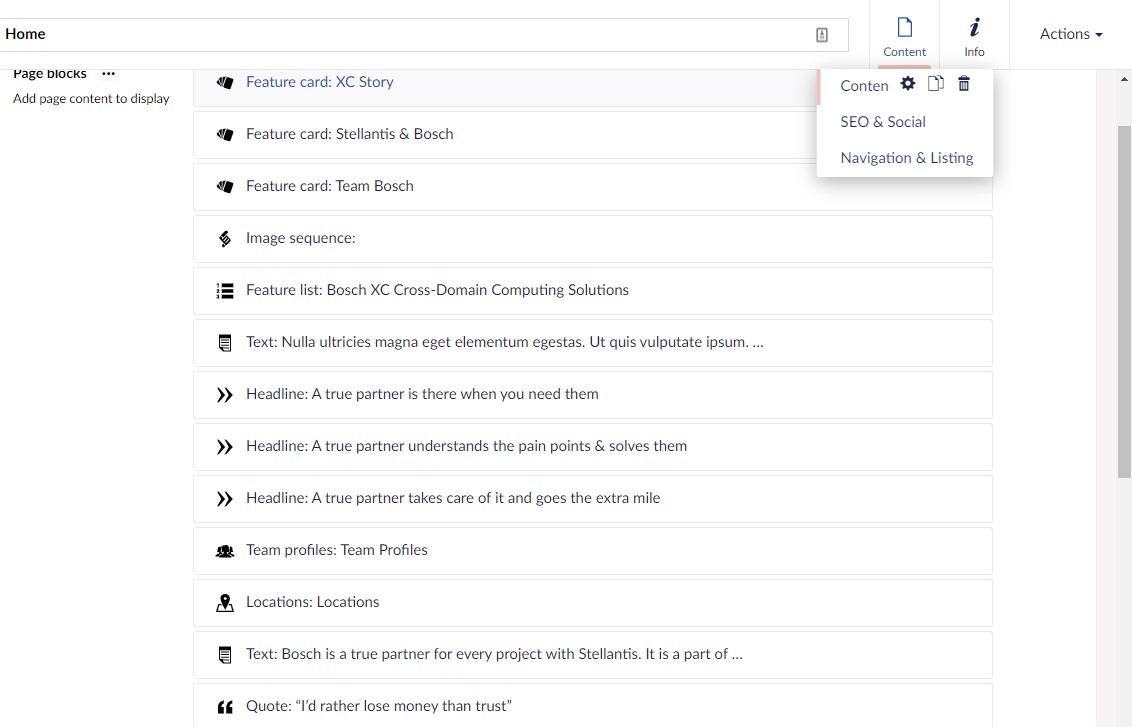This screenshot has width=1132, height=727.
Task: Click the Locations pin icon
Action: (x=225, y=602)
